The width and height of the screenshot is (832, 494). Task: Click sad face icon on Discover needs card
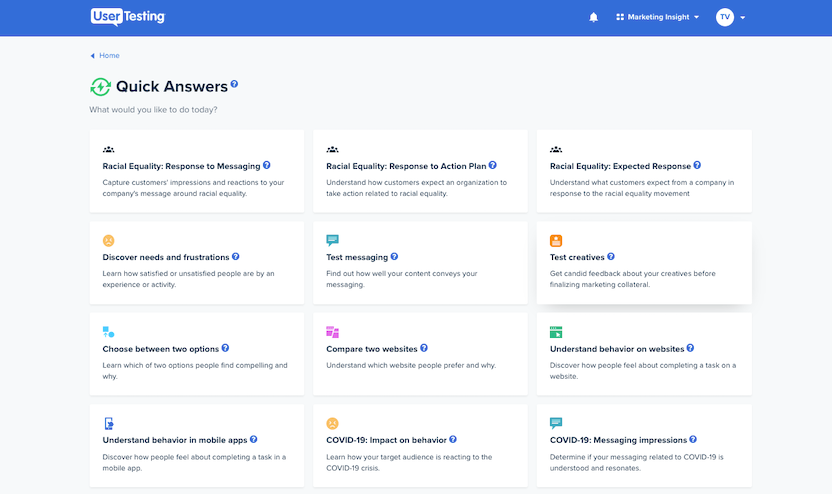[108, 240]
